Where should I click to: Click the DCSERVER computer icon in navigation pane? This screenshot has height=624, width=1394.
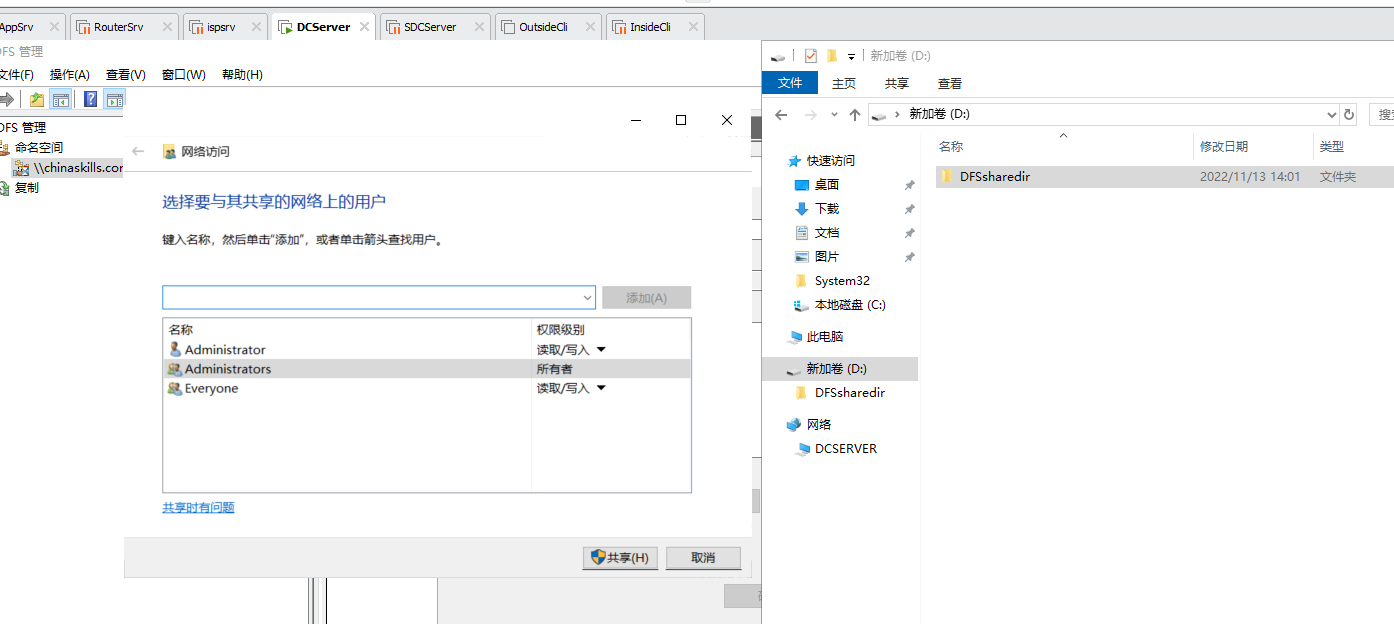pyautogui.click(x=802, y=449)
